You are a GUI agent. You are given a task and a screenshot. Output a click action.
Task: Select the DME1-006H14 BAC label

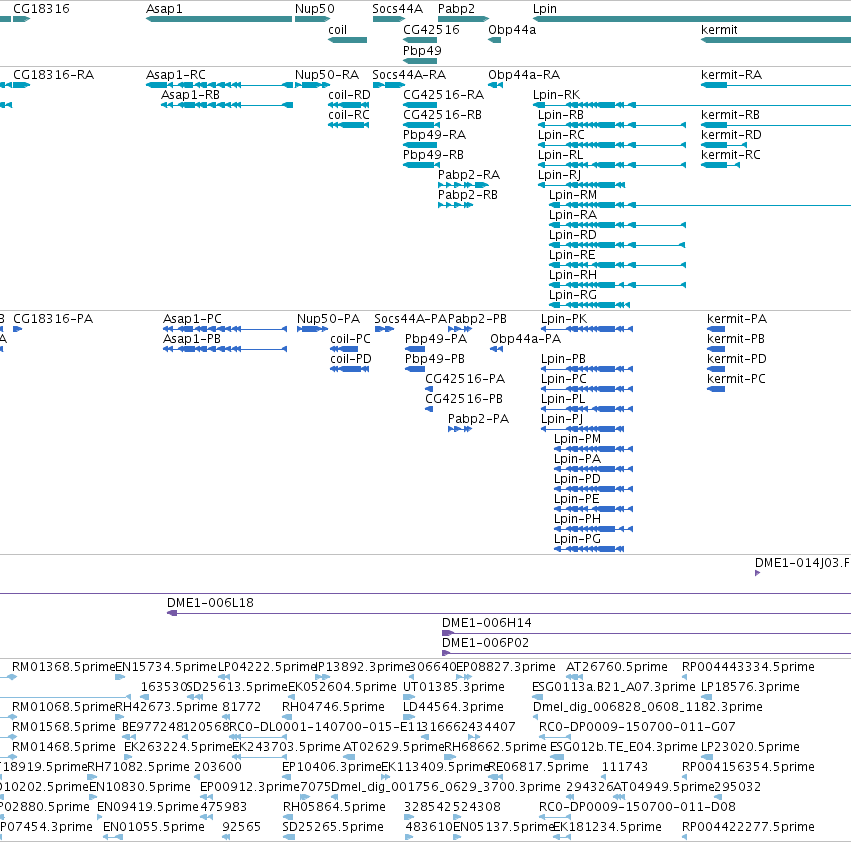[486, 623]
